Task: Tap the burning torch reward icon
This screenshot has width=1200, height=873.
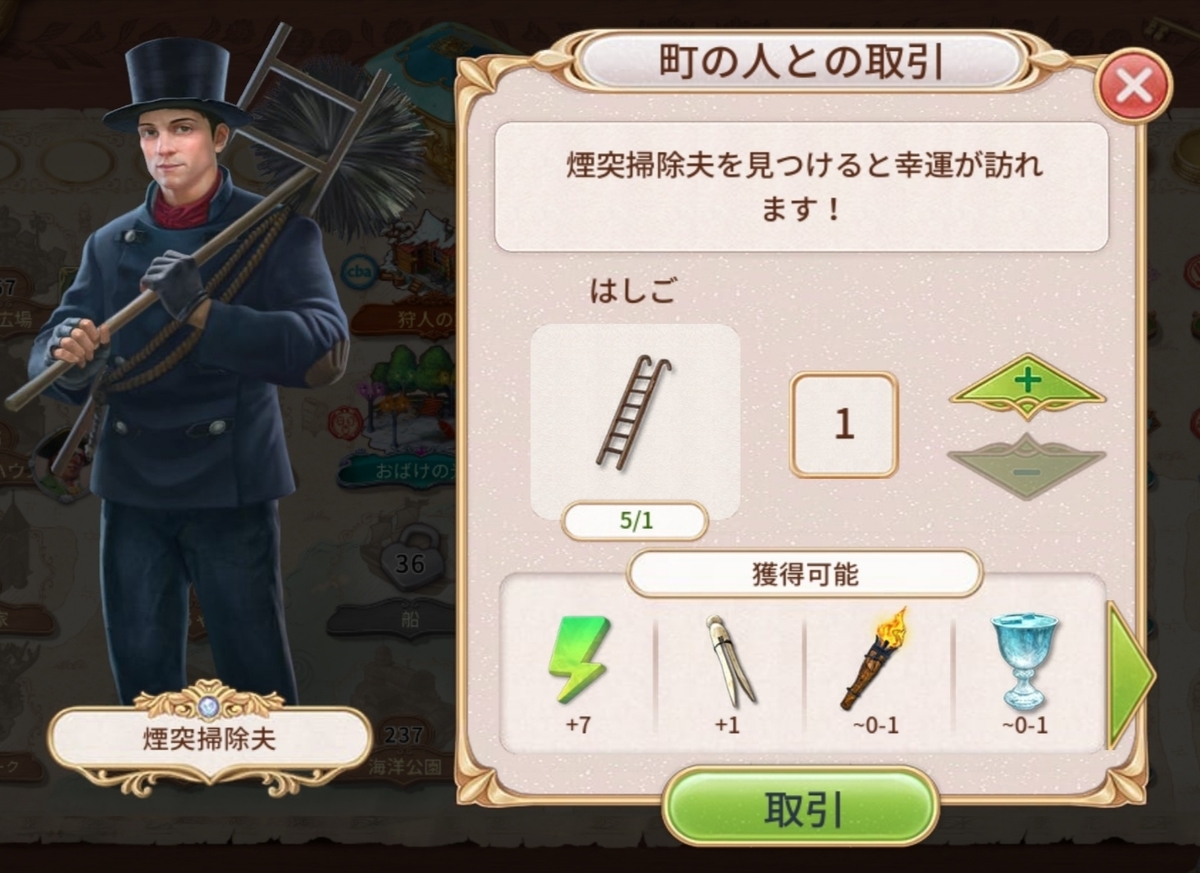Action: pos(874,659)
